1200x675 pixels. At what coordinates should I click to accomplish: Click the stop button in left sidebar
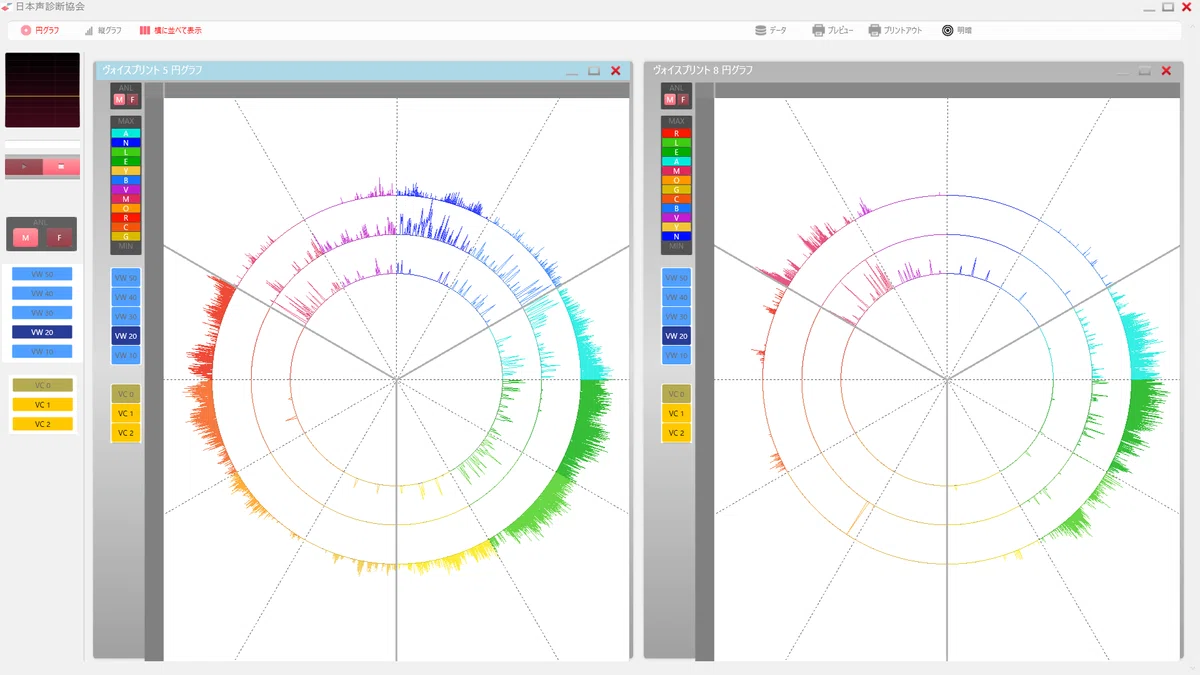61,166
